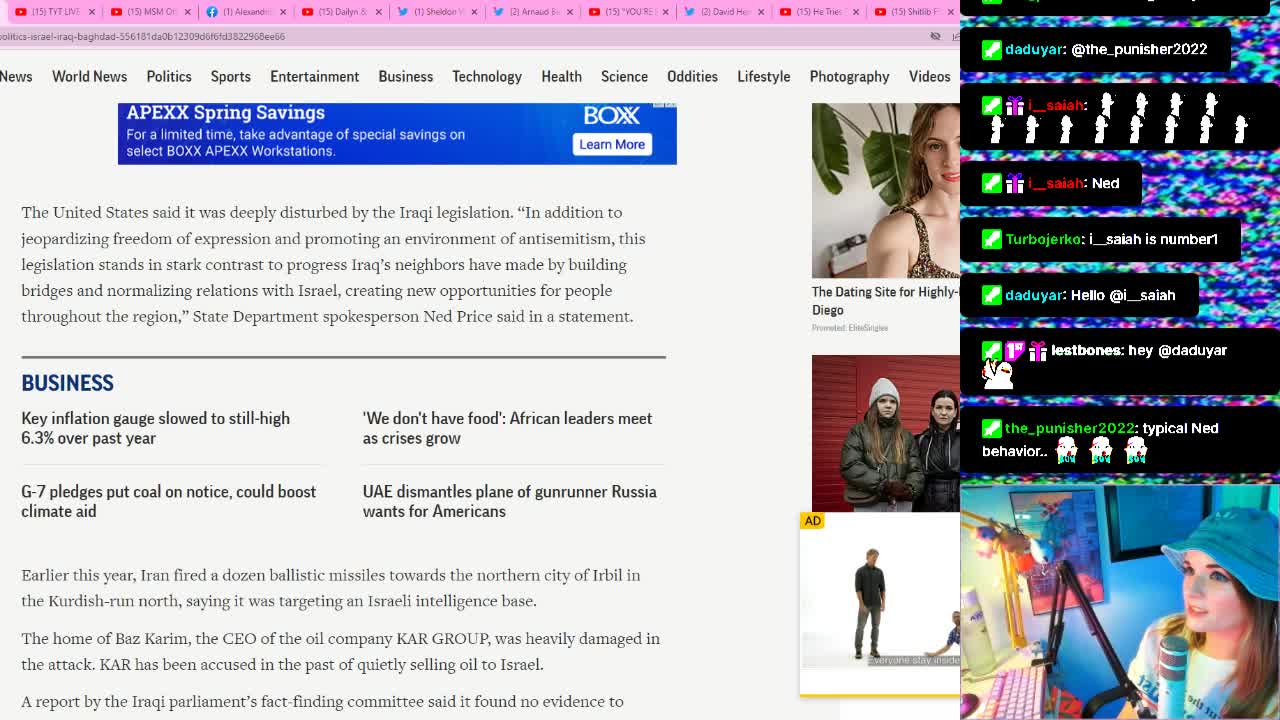The height and width of the screenshot is (720, 1280).
Task: Switch to the "YOU'RE" YouTube tab
Action: 628,11
